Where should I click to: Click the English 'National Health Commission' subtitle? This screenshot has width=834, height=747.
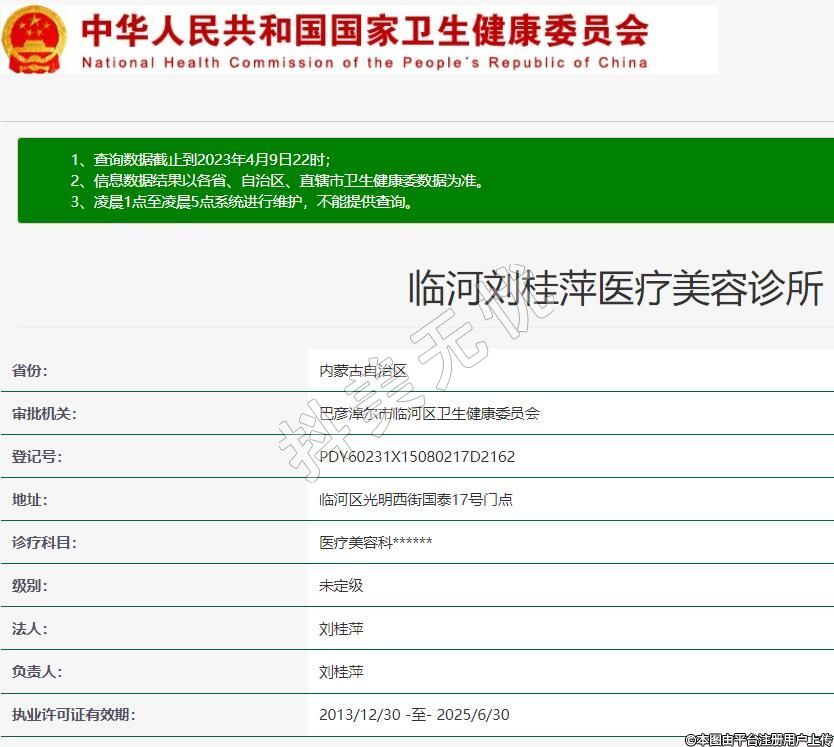click(x=364, y=62)
